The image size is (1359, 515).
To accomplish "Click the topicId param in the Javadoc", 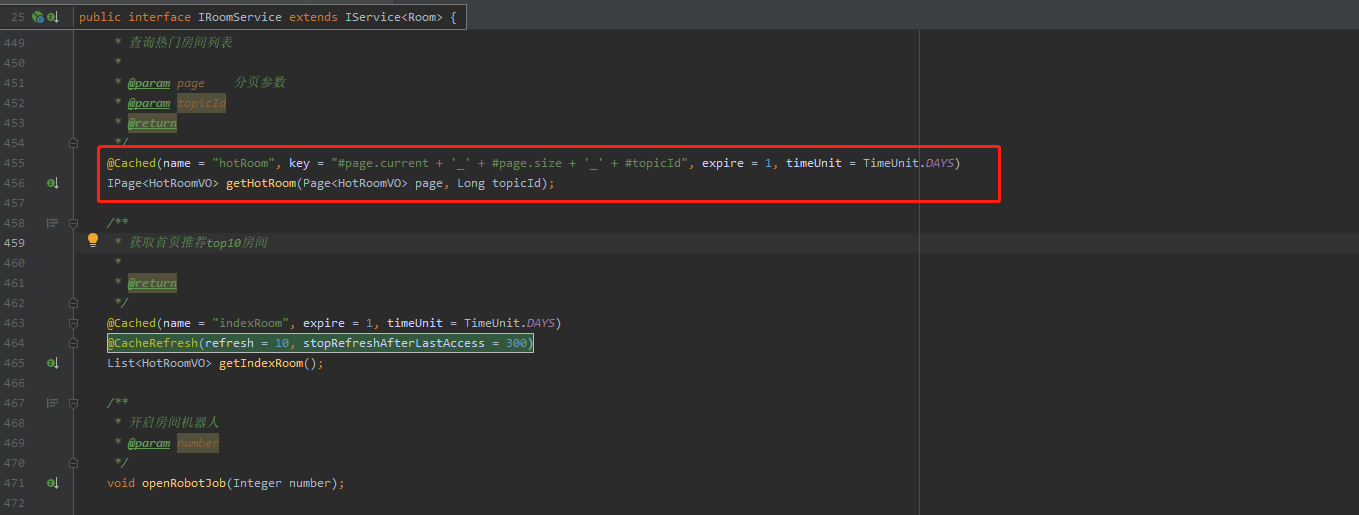I will point(202,103).
